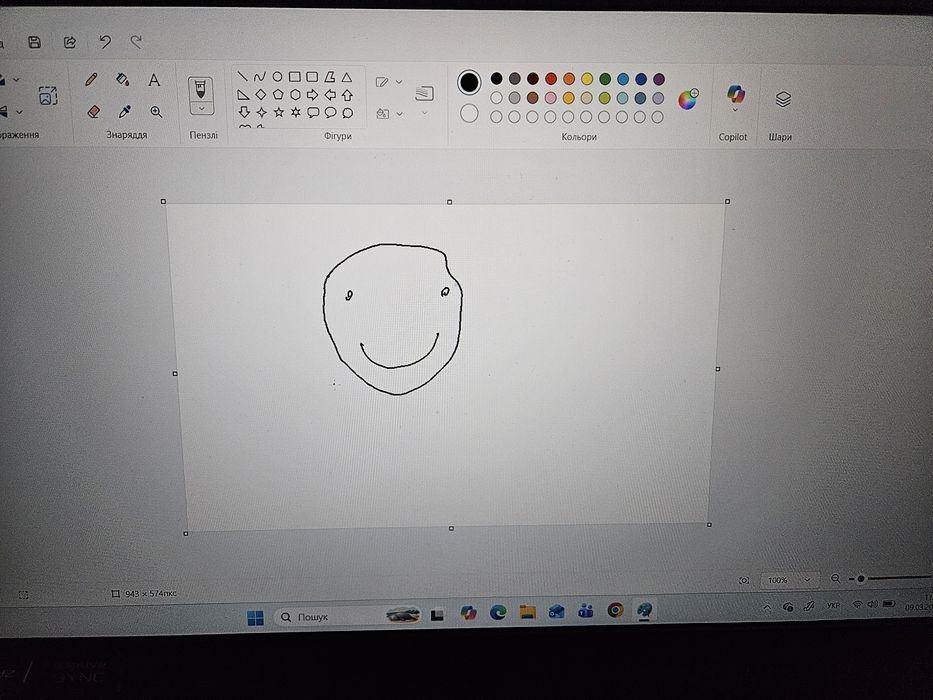This screenshot has height=700, width=933.
Task: Choose the Five-point star shape
Action: point(278,112)
